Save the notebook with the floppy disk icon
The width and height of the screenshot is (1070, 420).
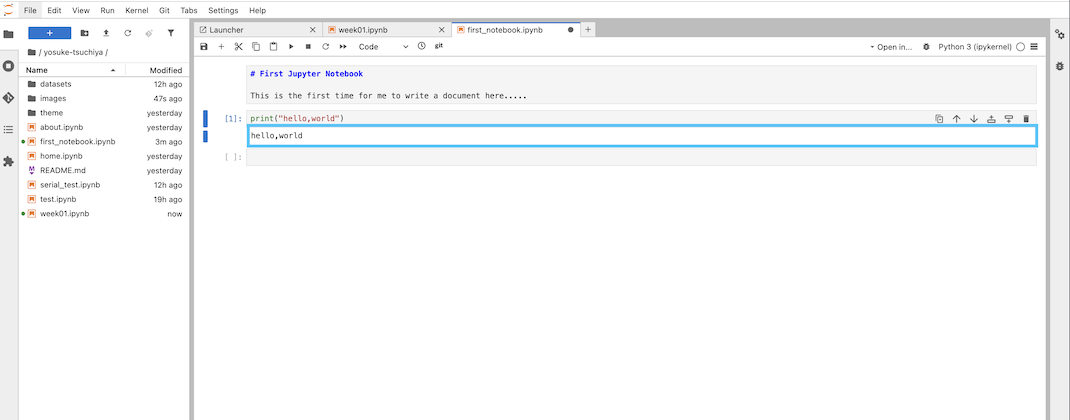click(204, 47)
